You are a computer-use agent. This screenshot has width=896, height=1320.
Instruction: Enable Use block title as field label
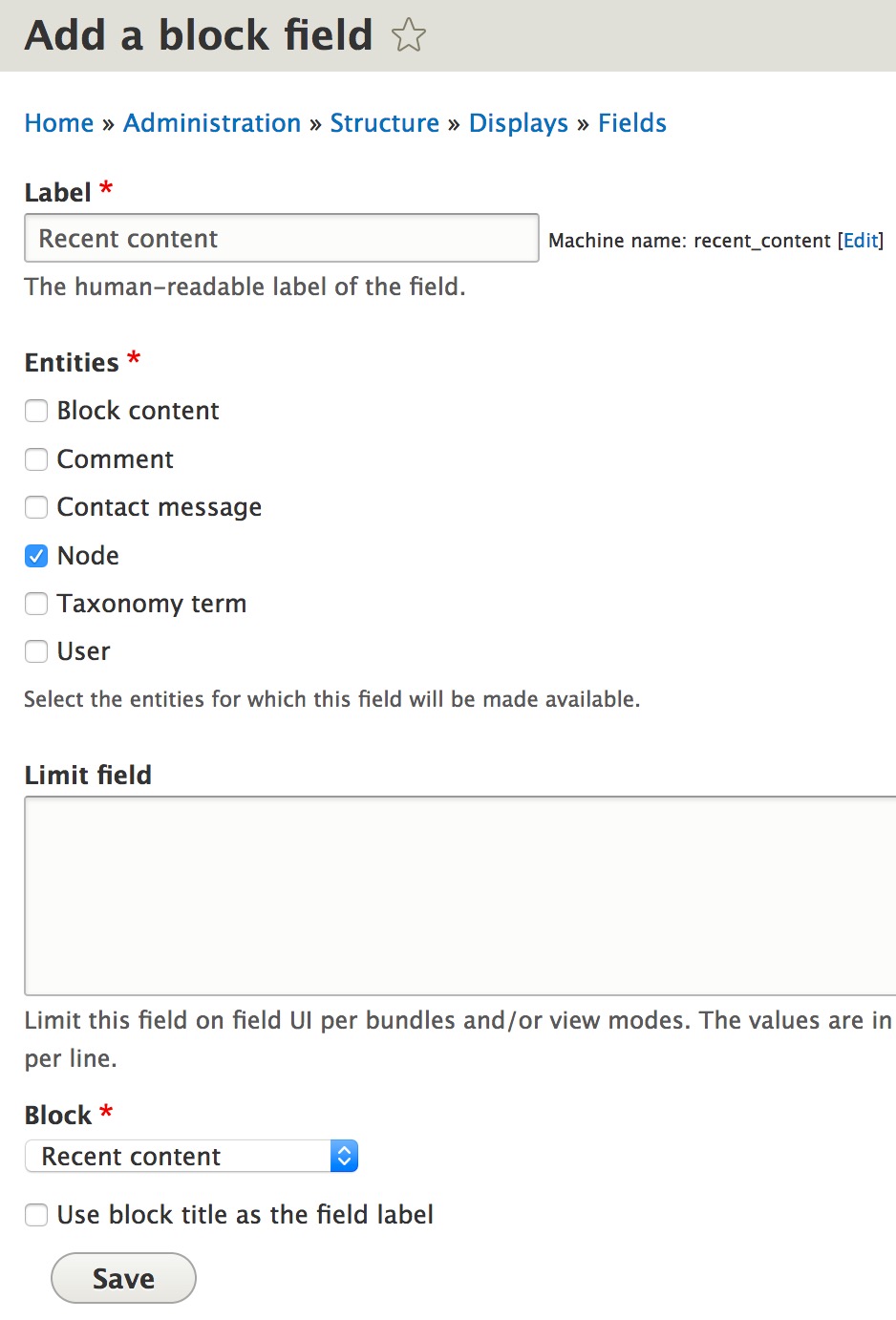click(x=35, y=1215)
